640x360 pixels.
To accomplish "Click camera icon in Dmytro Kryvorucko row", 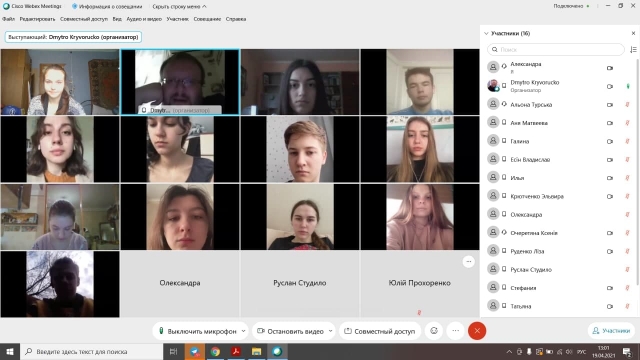I will point(610,86).
